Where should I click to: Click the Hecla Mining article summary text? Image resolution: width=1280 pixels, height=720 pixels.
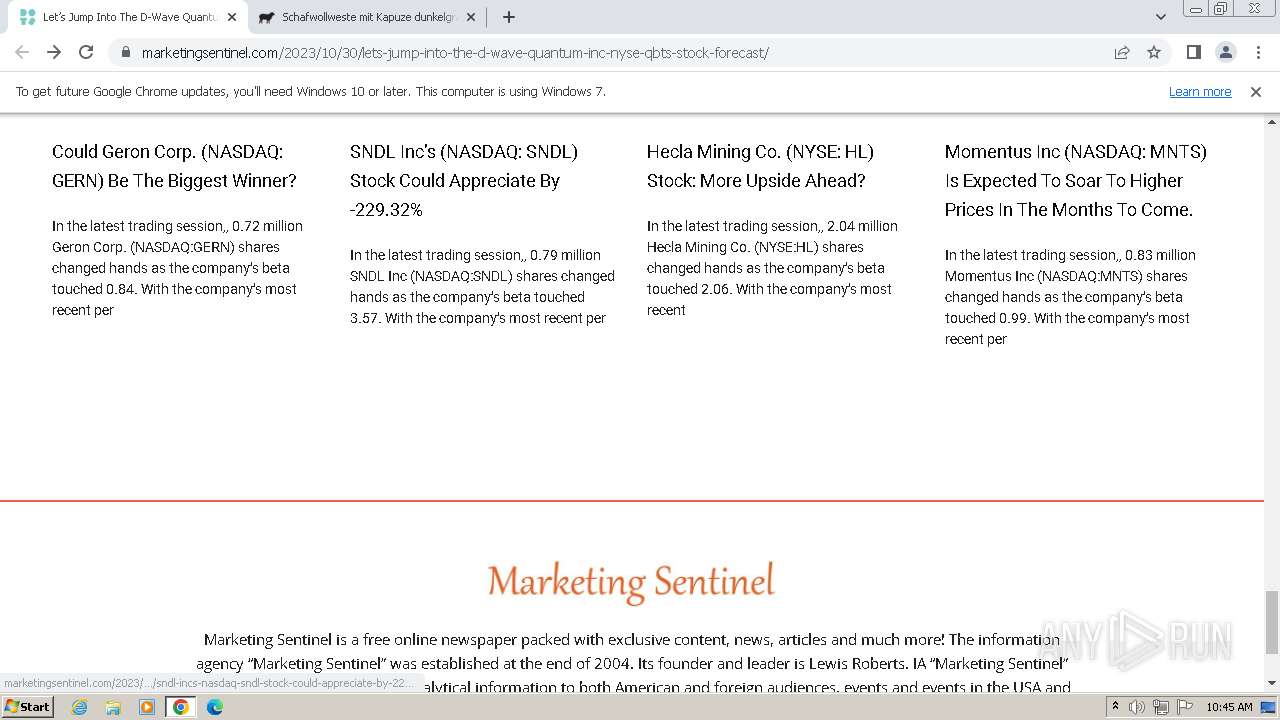(x=772, y=268)
